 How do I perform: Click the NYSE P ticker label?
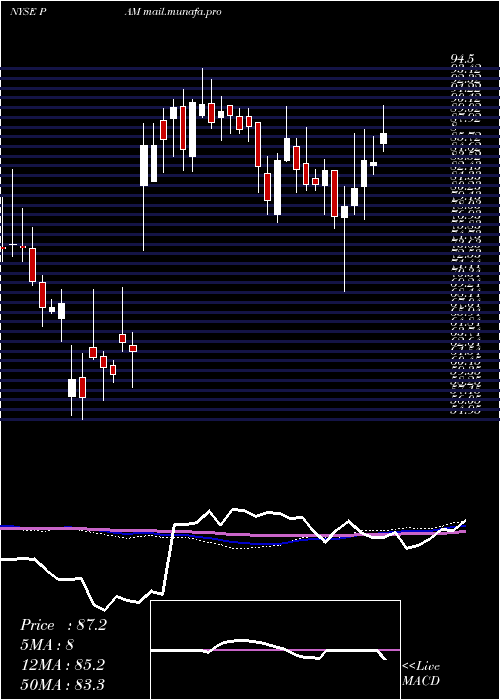(29, 12)
